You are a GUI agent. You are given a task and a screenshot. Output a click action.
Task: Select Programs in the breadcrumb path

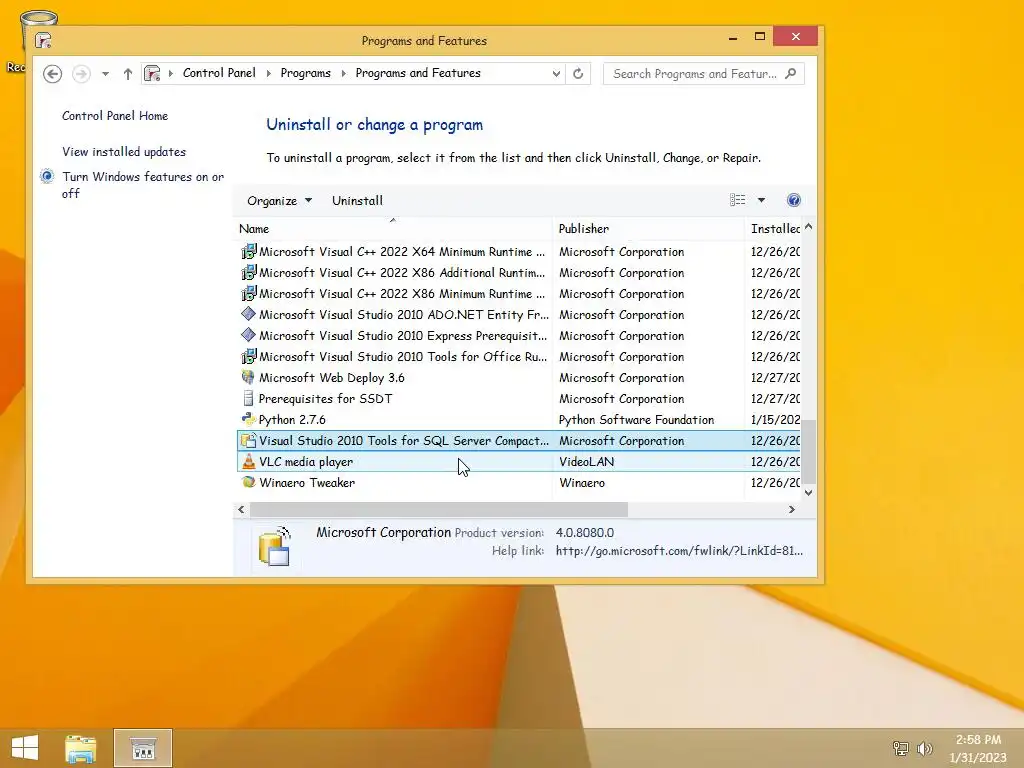pos(306,73)
